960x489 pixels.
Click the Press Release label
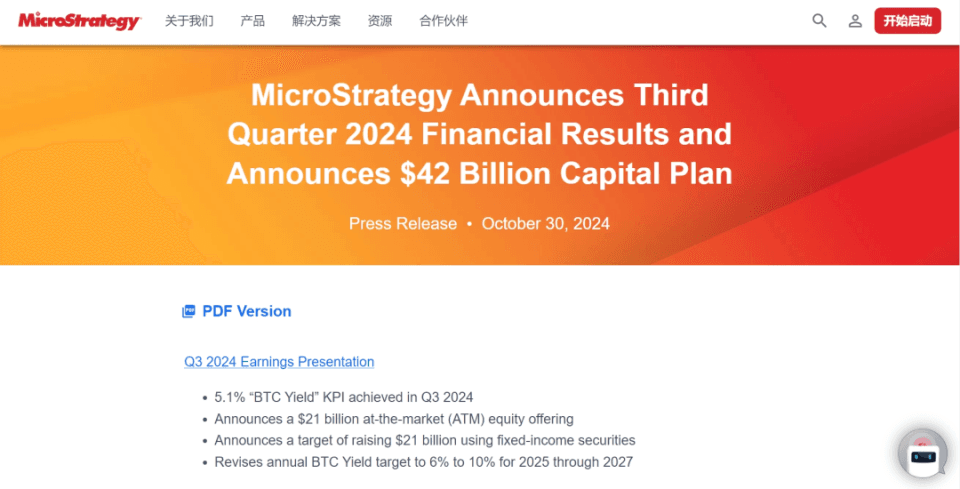point(403,223)
